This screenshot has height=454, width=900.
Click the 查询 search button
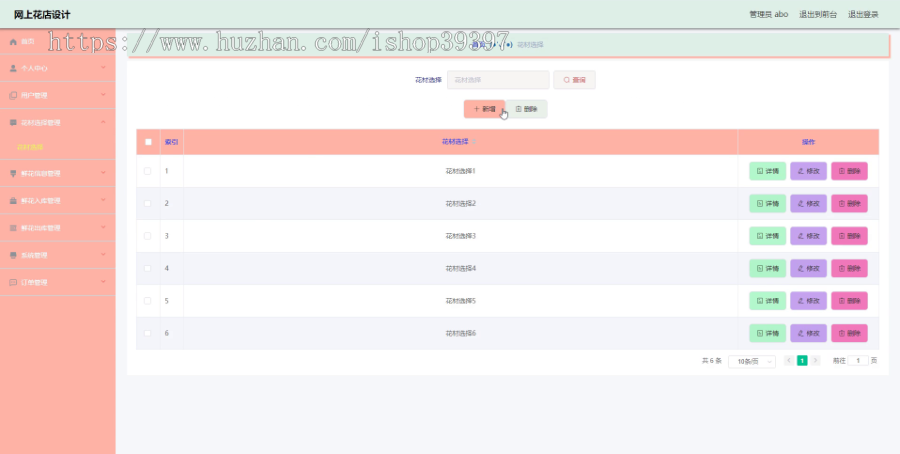[x=574, y=80]
